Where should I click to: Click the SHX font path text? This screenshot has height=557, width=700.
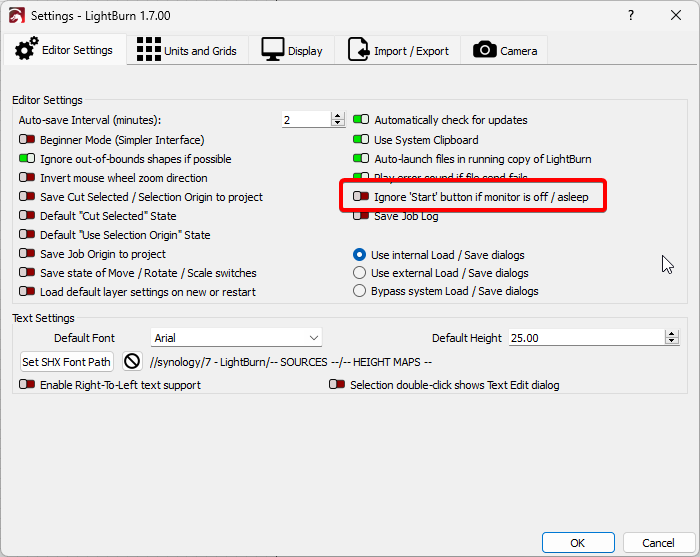[291, 362]
